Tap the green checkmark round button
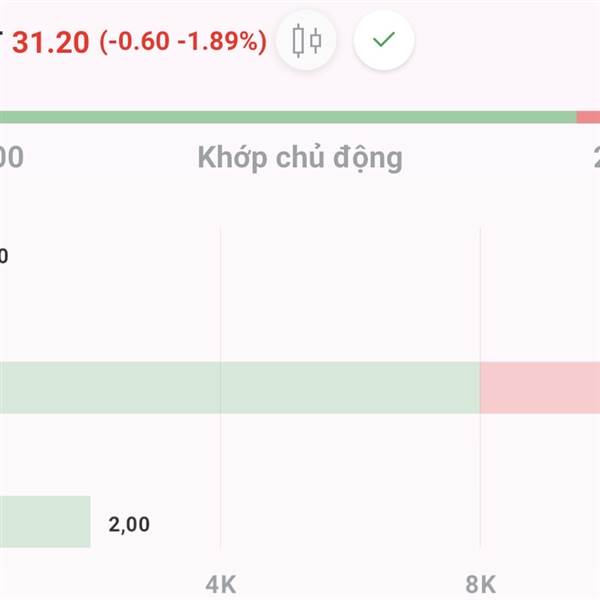Image resolution: width=600 pixels, height=600 pixels. [384, 40]
